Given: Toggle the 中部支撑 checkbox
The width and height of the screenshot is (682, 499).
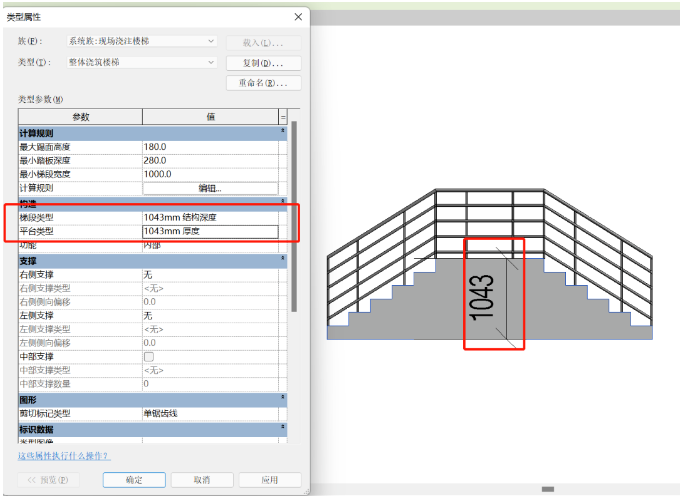Looking at the screenshot, I should coord(149,357).
